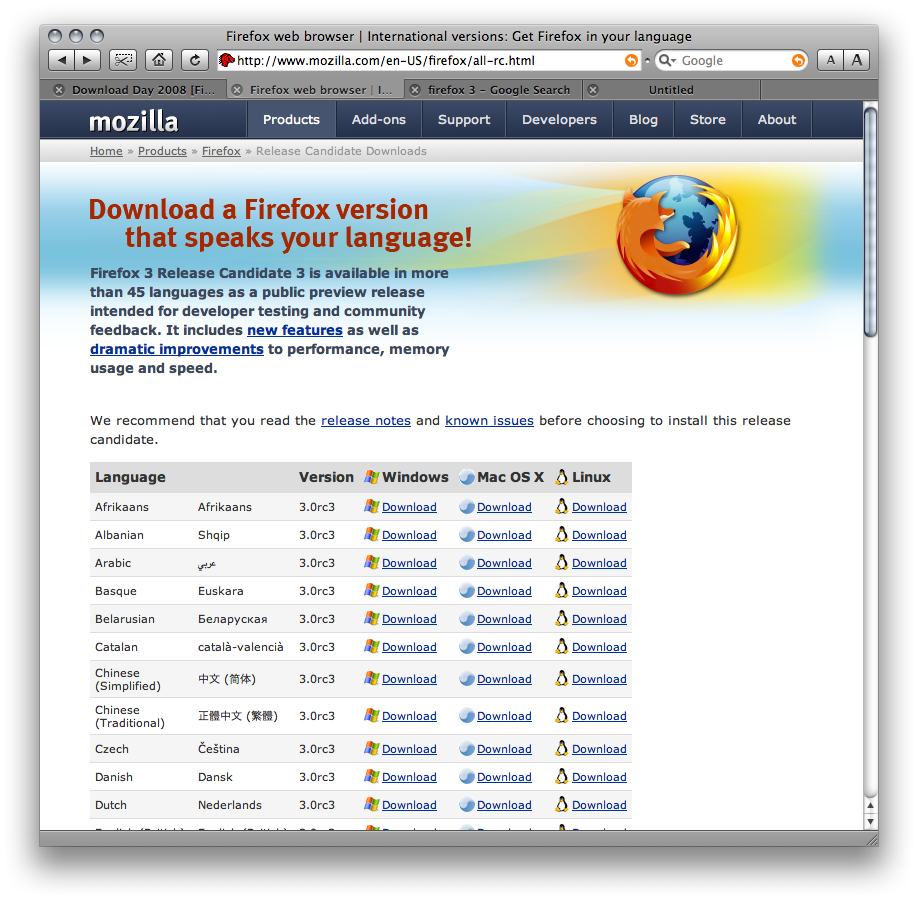The width and height of the screenshot is (918, 901).
Task: Close the Untitled tab
Action: (x=593, y=90)
